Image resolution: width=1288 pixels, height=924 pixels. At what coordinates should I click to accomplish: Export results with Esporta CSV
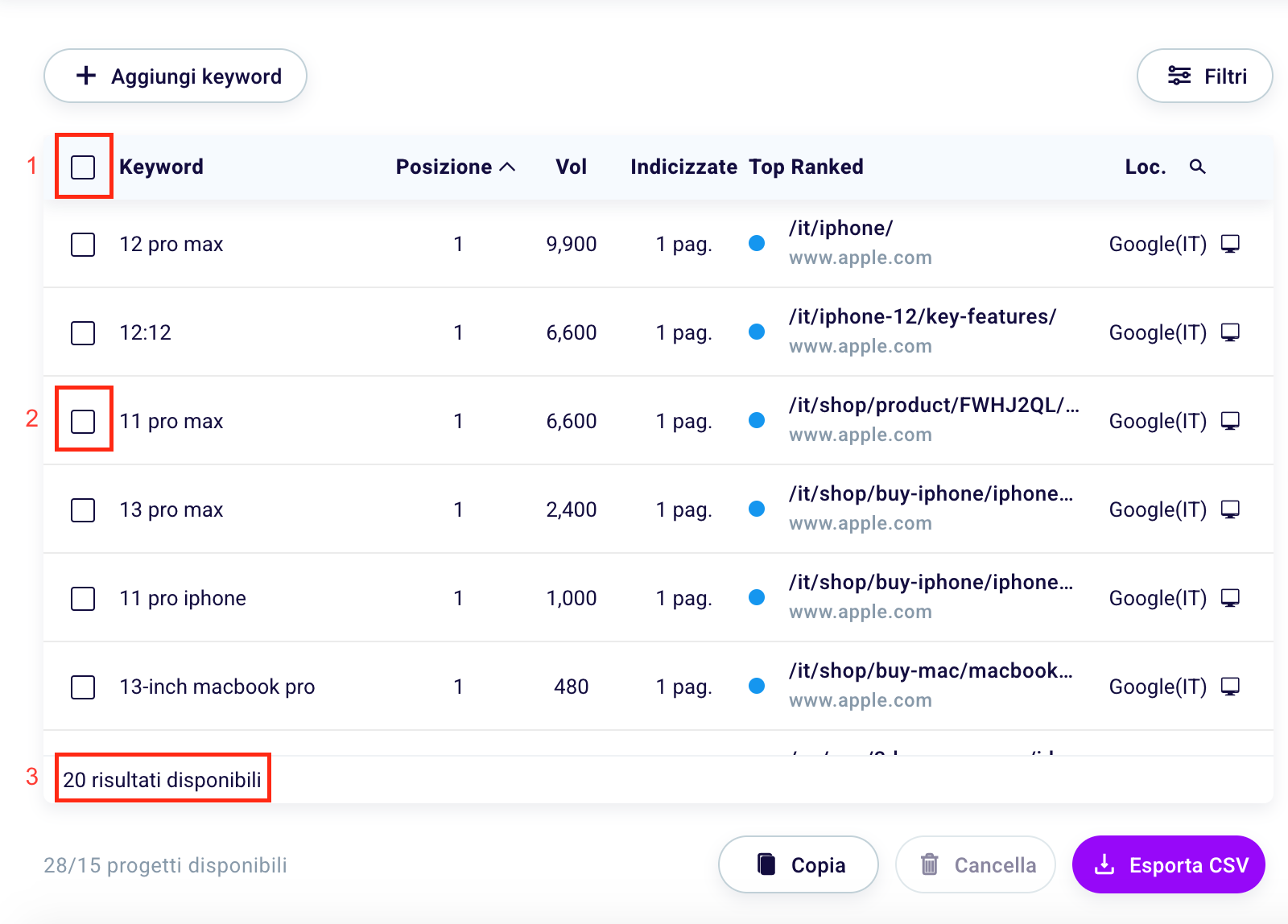tap(1168, 864)
